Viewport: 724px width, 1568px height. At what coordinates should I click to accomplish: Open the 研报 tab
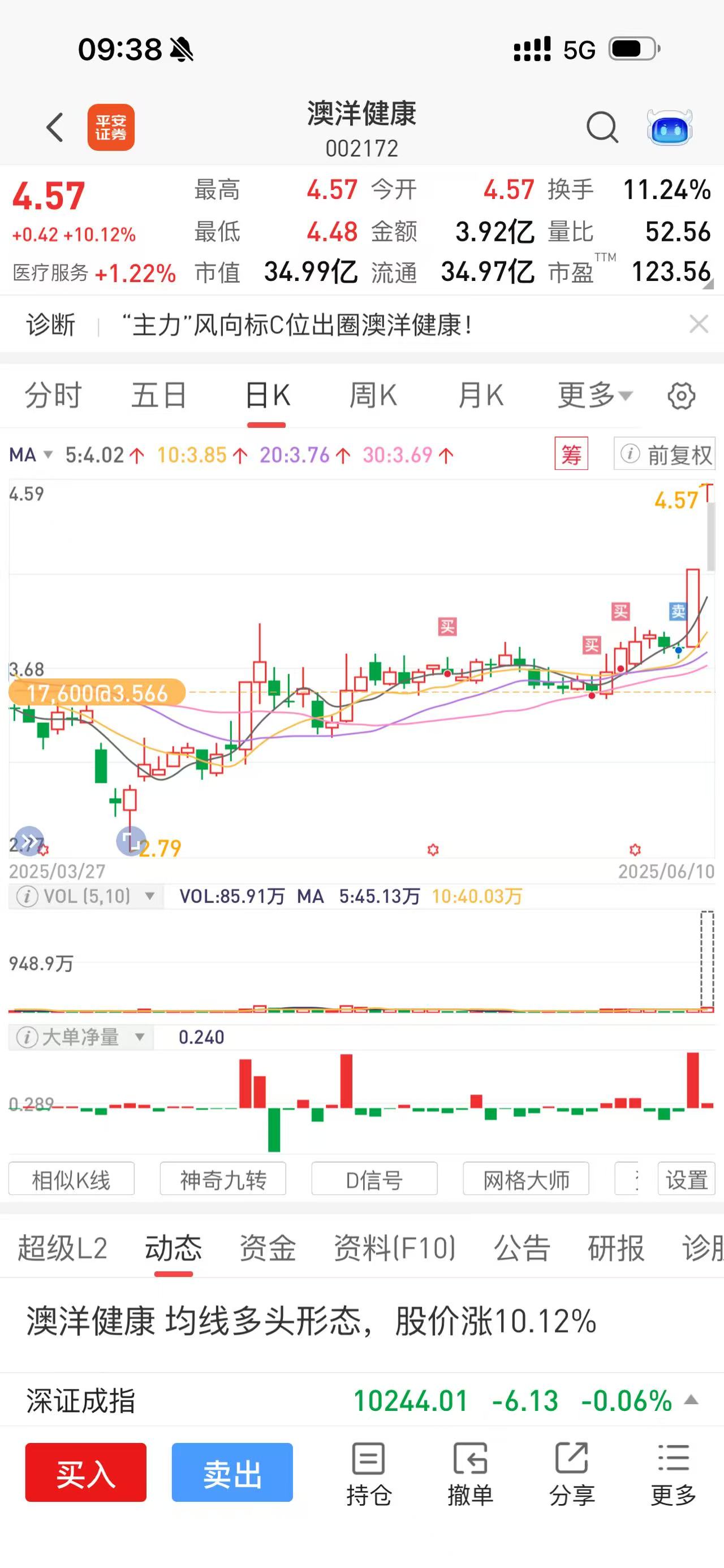(615, 1248)
